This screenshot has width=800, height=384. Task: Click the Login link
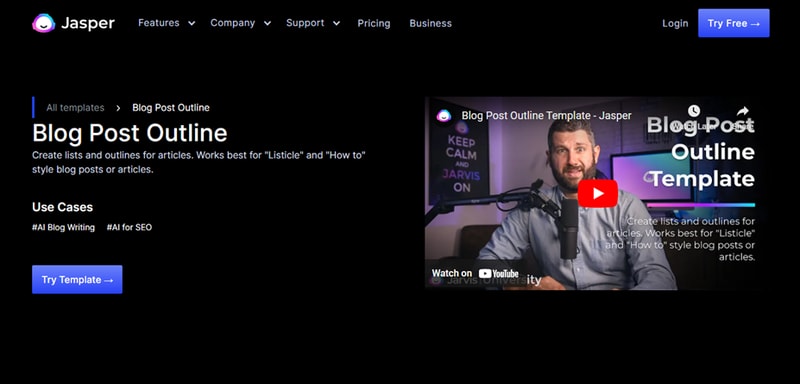click(x=675, y=23)
